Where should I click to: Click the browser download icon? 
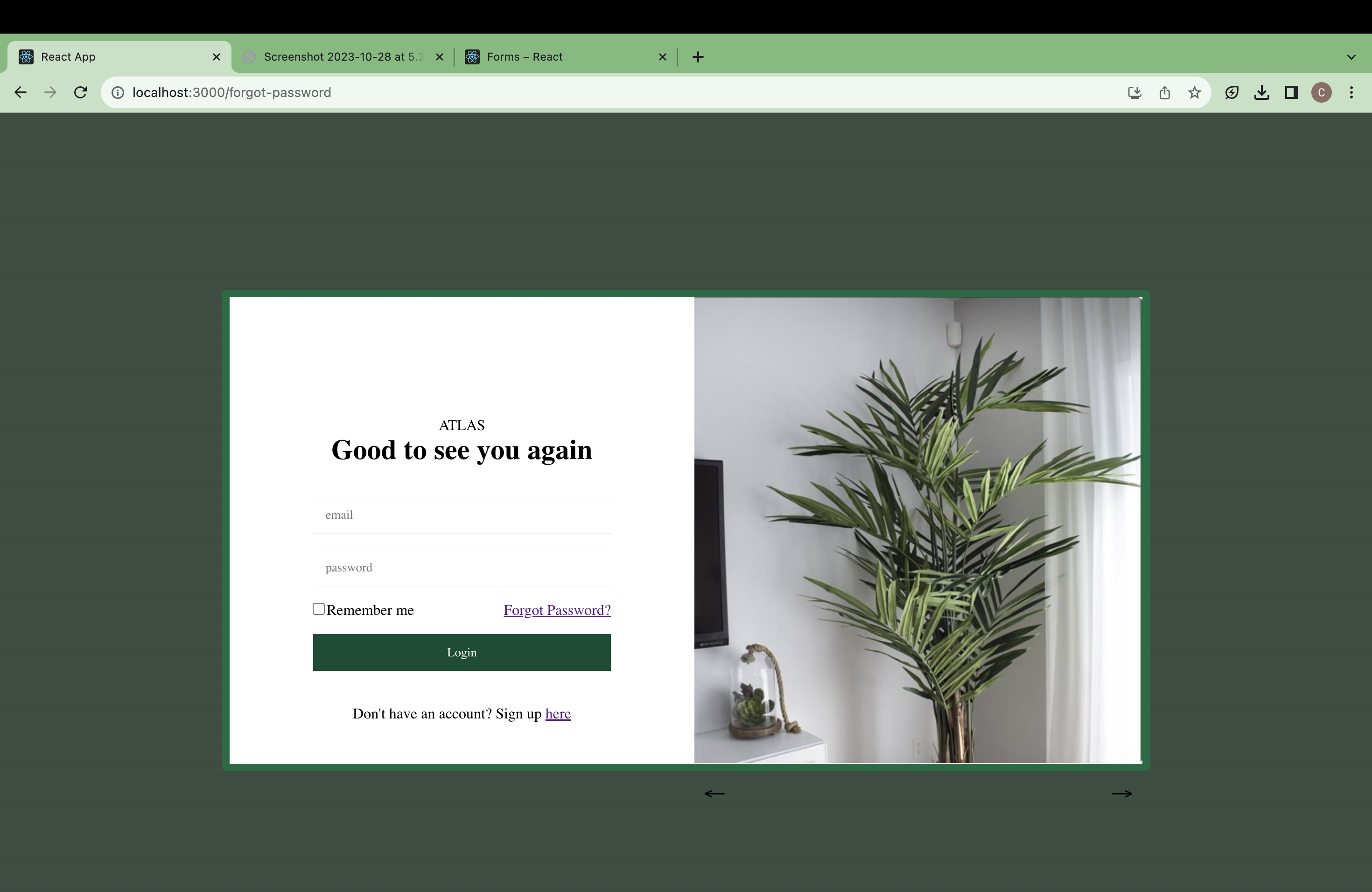click(x=1262, y=92)
